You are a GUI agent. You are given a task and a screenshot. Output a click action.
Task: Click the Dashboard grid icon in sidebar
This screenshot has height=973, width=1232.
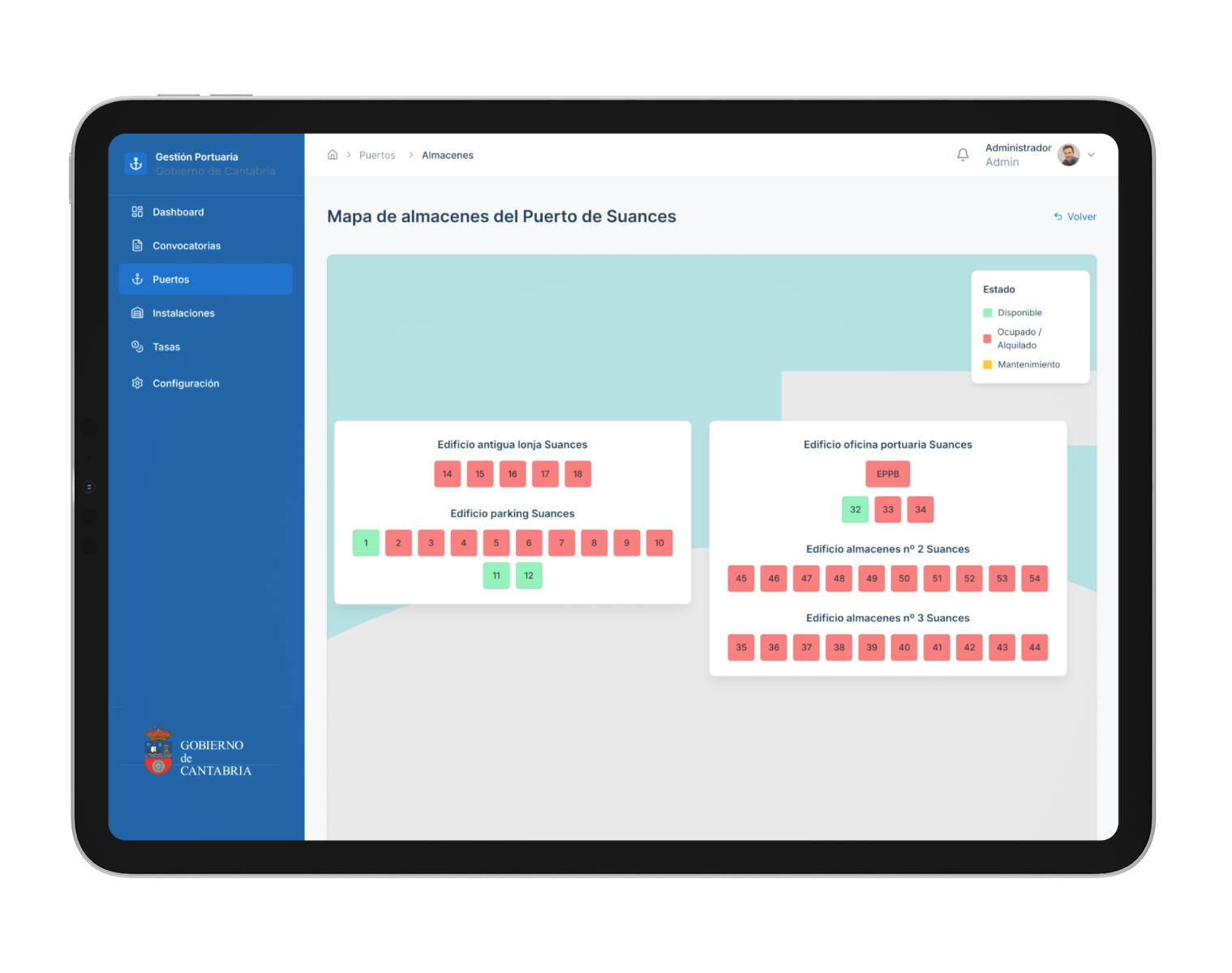click(137, 212)
